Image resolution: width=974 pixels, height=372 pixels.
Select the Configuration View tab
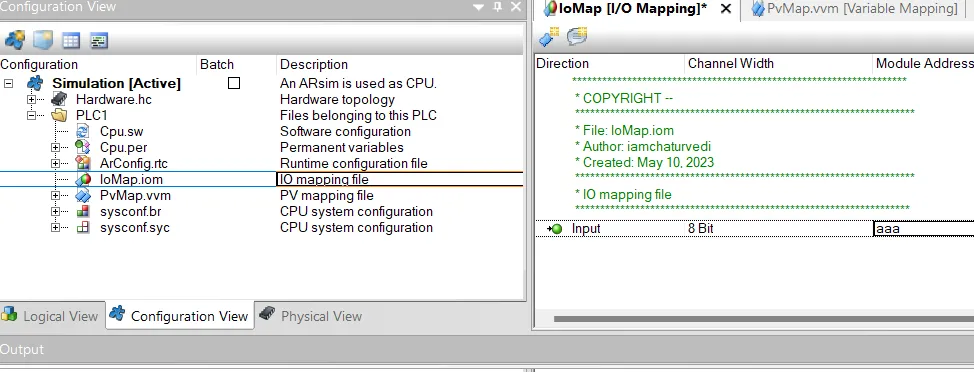(180, 315)
